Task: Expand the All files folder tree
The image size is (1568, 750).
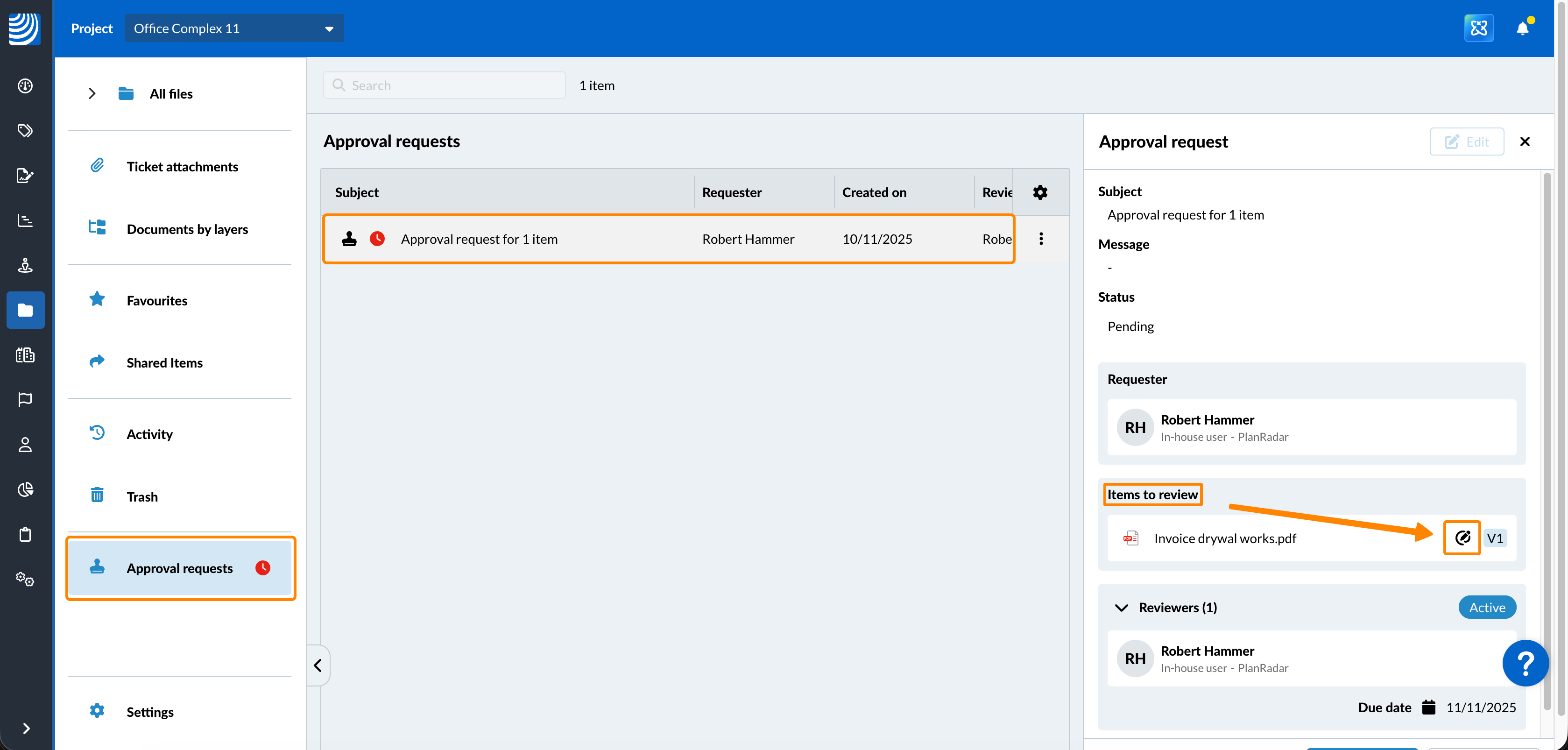Action: pyautogui.click(x=92, y=94)
